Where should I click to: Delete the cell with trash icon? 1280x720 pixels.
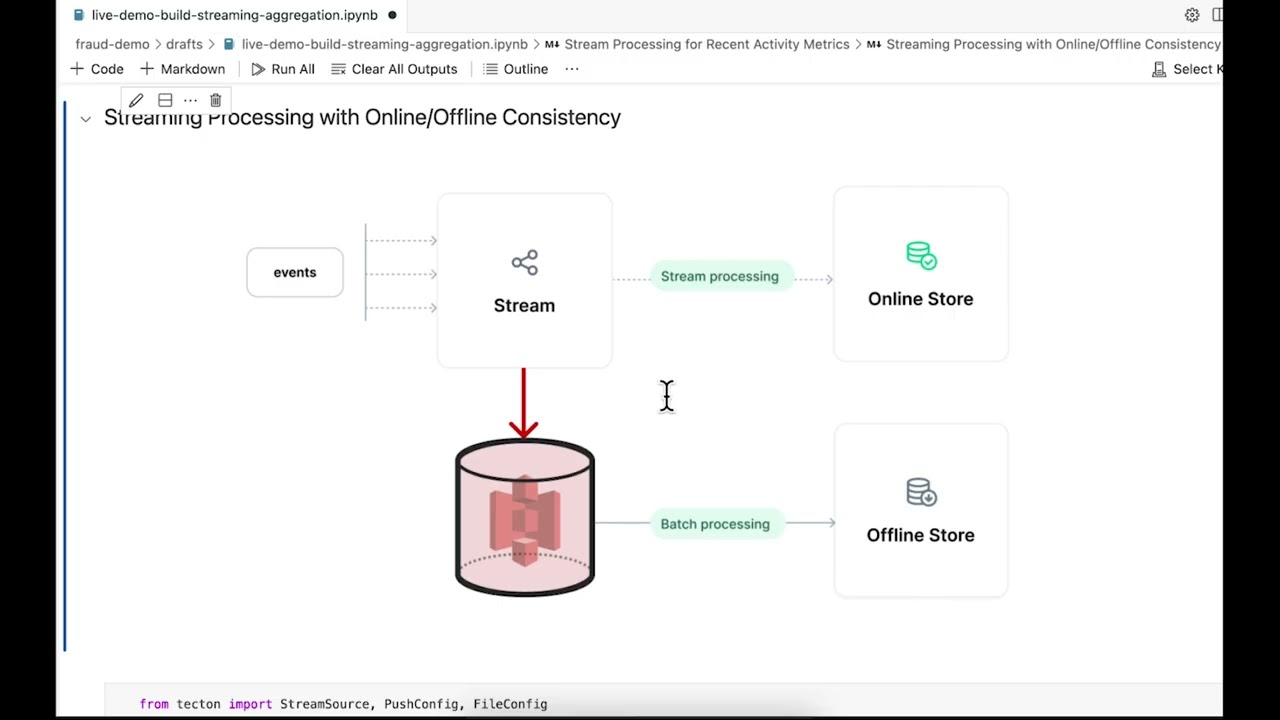click(x=215, y=100)
